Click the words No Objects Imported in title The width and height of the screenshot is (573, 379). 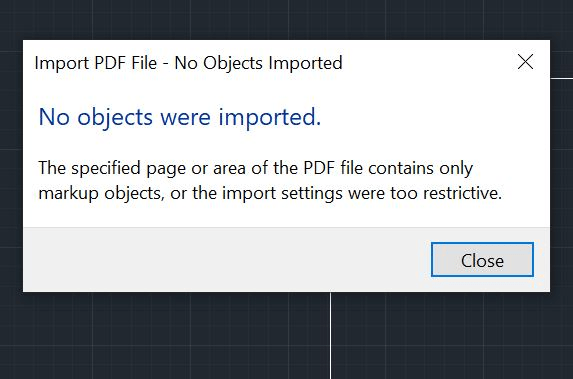click(x=258, y=63)
